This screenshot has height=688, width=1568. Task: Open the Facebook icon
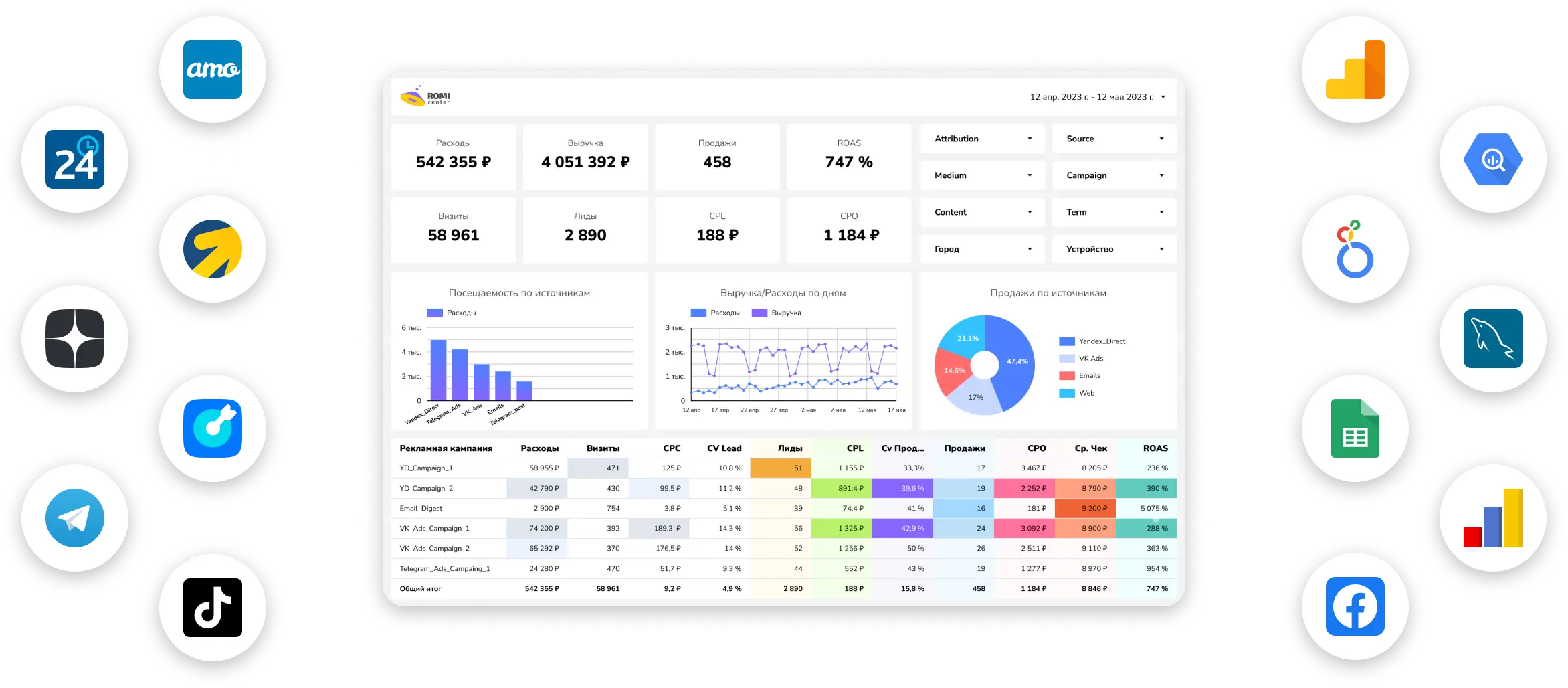click(x=1355, y=606)
